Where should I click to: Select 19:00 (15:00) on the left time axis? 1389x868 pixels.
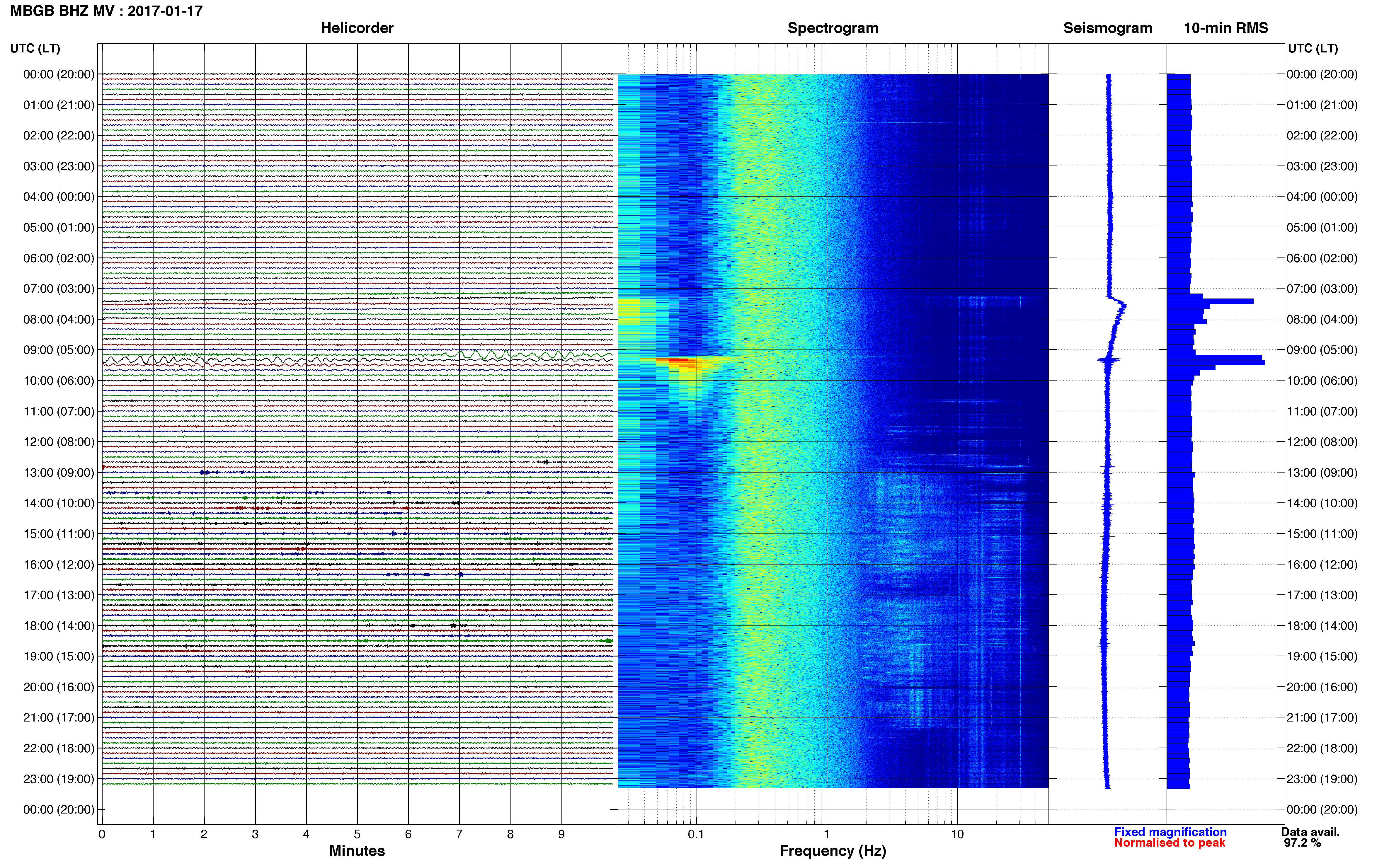tap(59, 656)
